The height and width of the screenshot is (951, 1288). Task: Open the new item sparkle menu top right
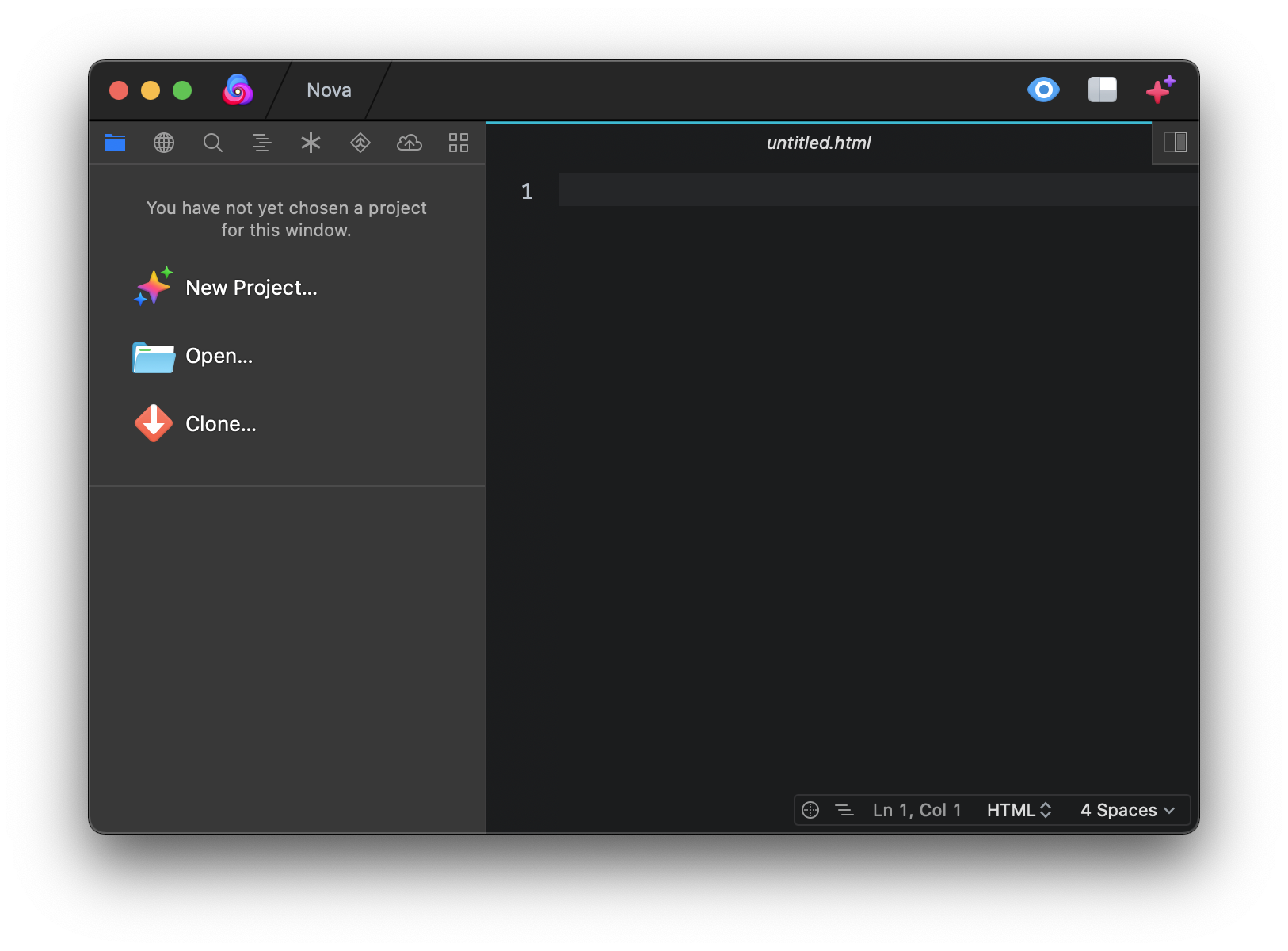coord(1159,90)
